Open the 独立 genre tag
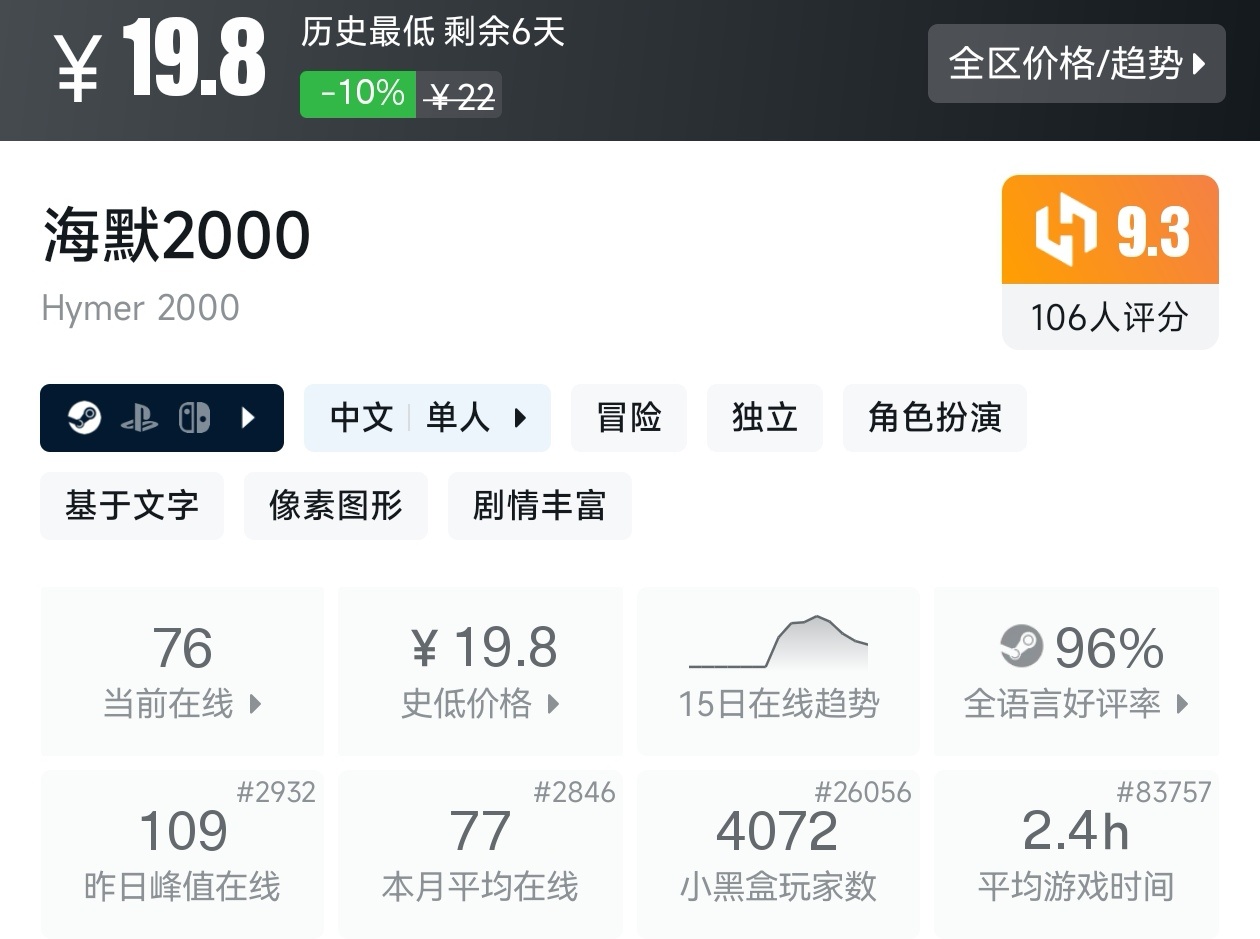1260x939 pixels. click(765, 418)
